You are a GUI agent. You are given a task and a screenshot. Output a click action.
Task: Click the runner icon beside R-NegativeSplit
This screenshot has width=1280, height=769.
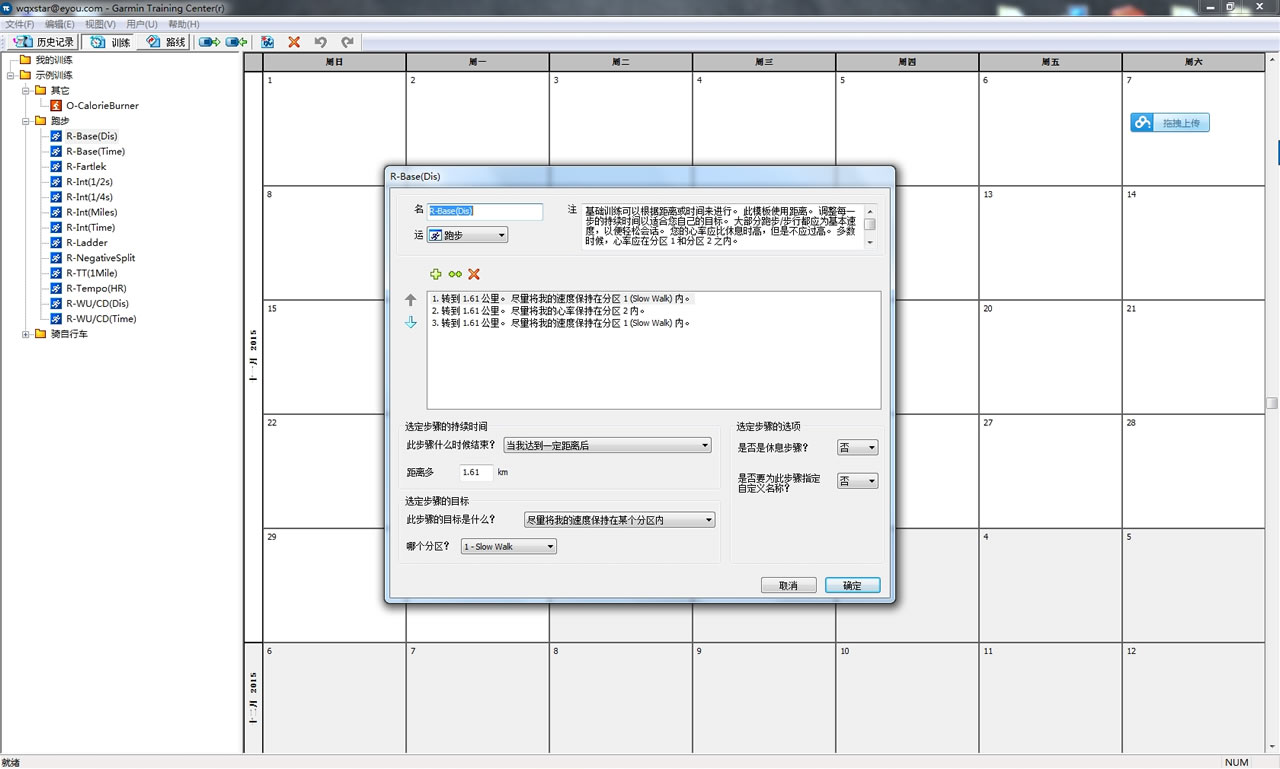pyautogui.click(x=56, y=258)
